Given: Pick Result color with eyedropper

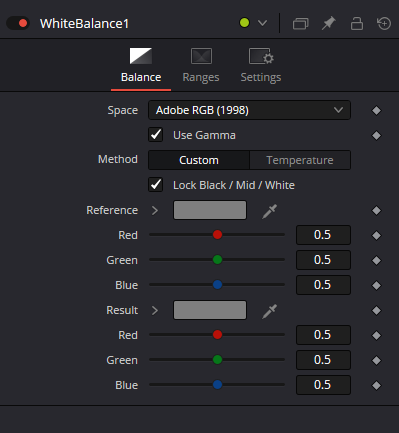Looking at the screenshot, I should tap(269, 311).
